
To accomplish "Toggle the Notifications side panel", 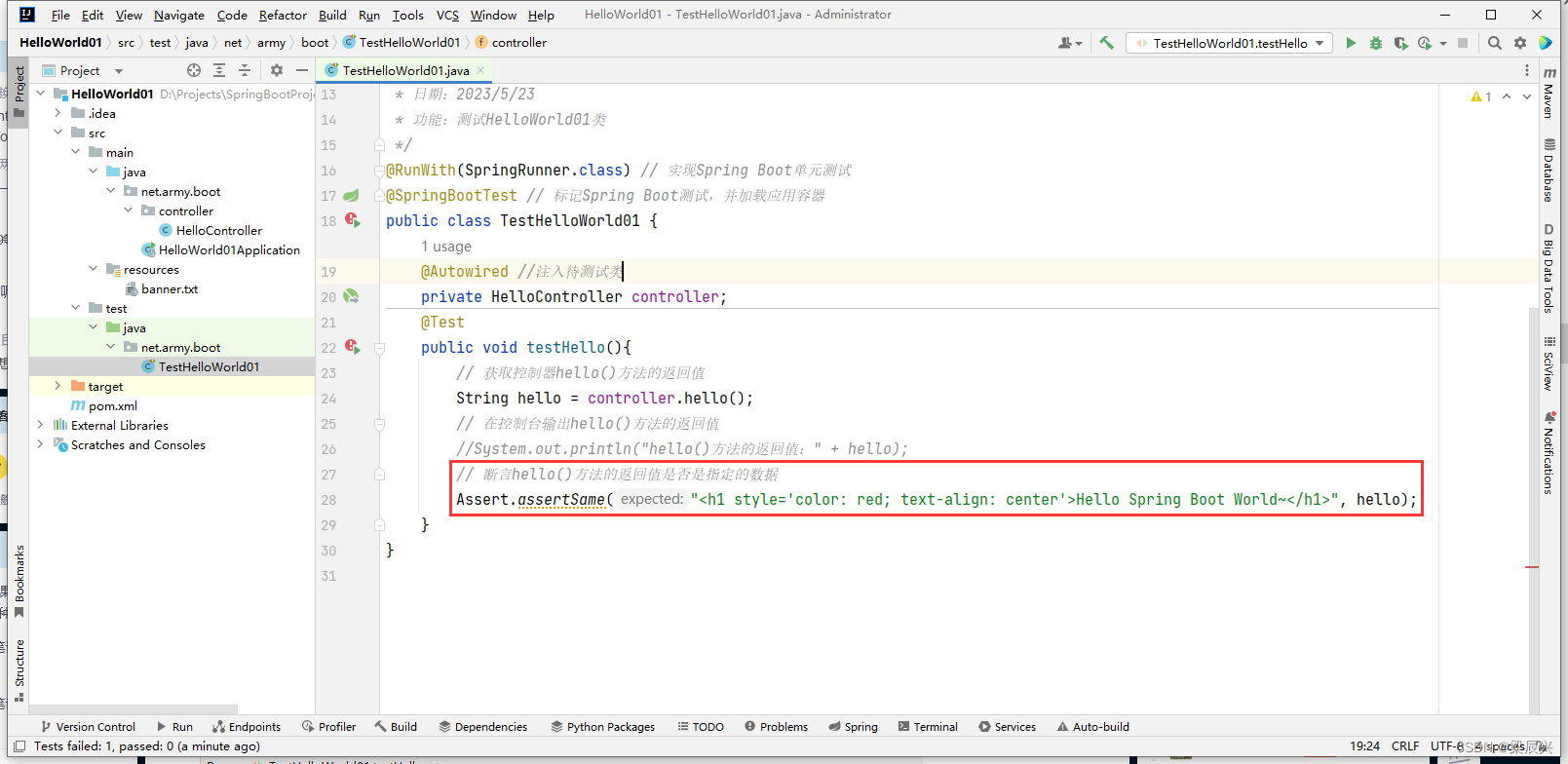I will click(1549, 453).
